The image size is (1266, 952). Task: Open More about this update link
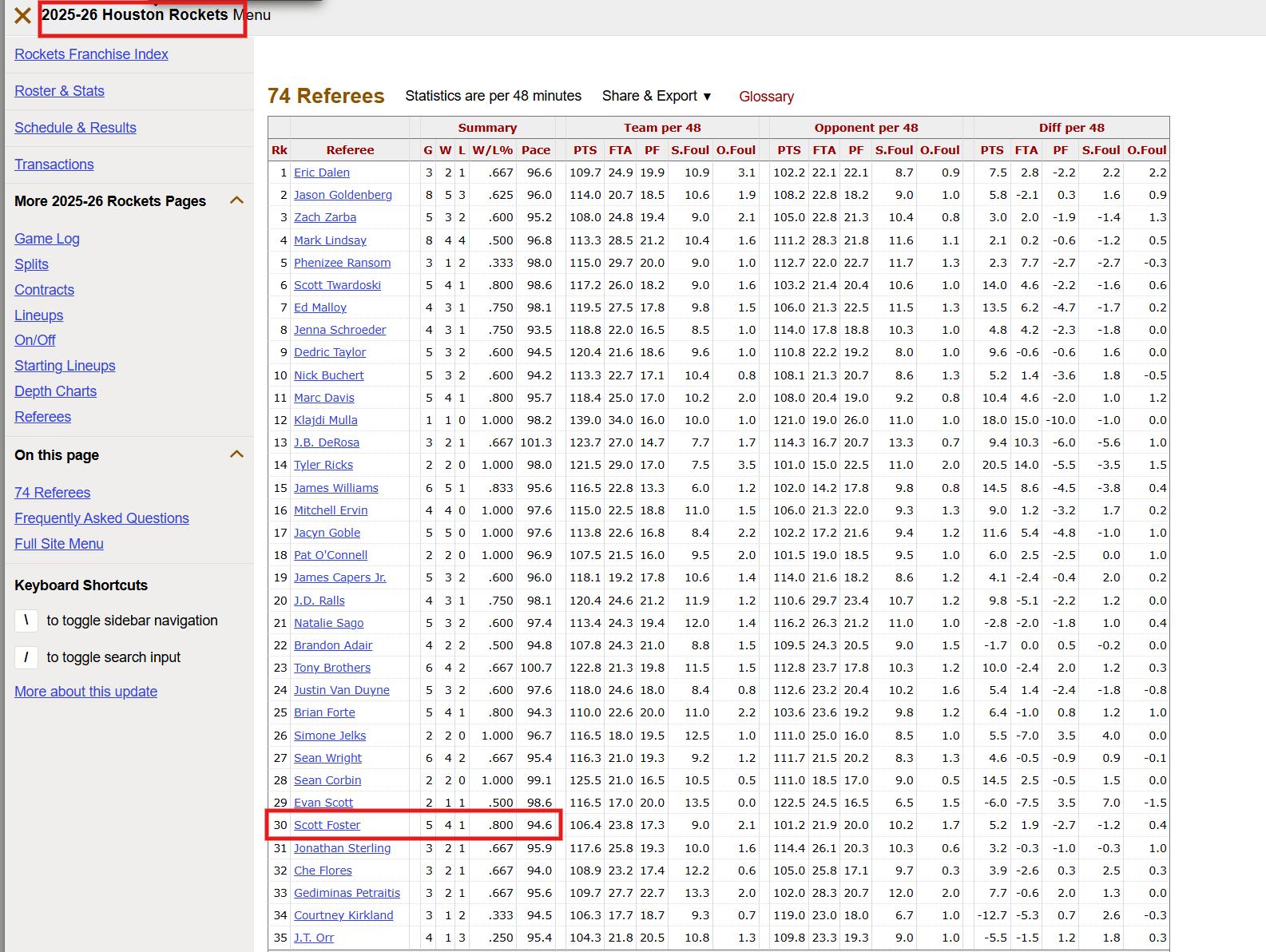(x=85, y=692)
